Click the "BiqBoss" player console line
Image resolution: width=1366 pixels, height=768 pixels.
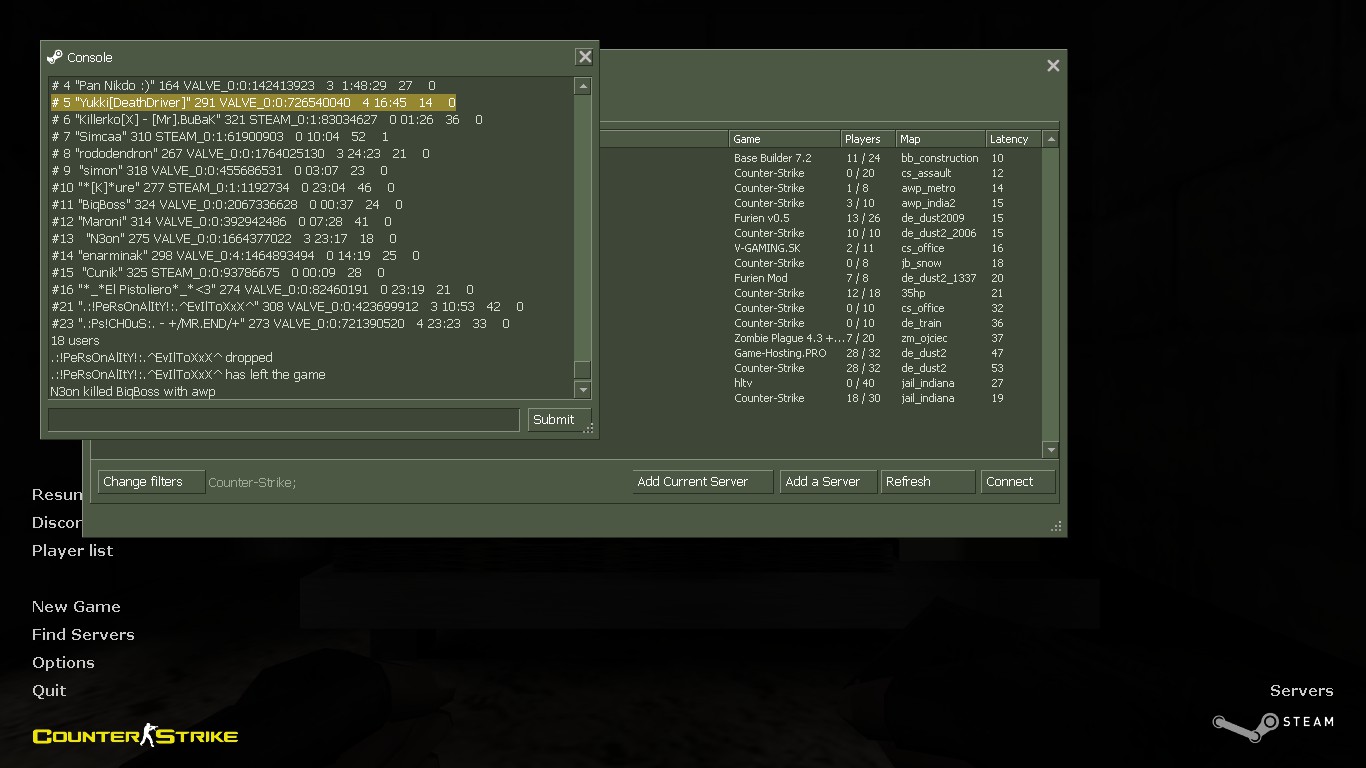pyautogui.click(x=227, y=205)
